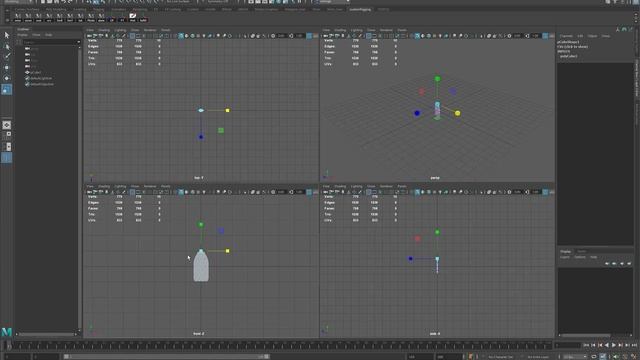This screenshot has width=640, height=360.
Task: Play animation backwards
Action: 607,345
